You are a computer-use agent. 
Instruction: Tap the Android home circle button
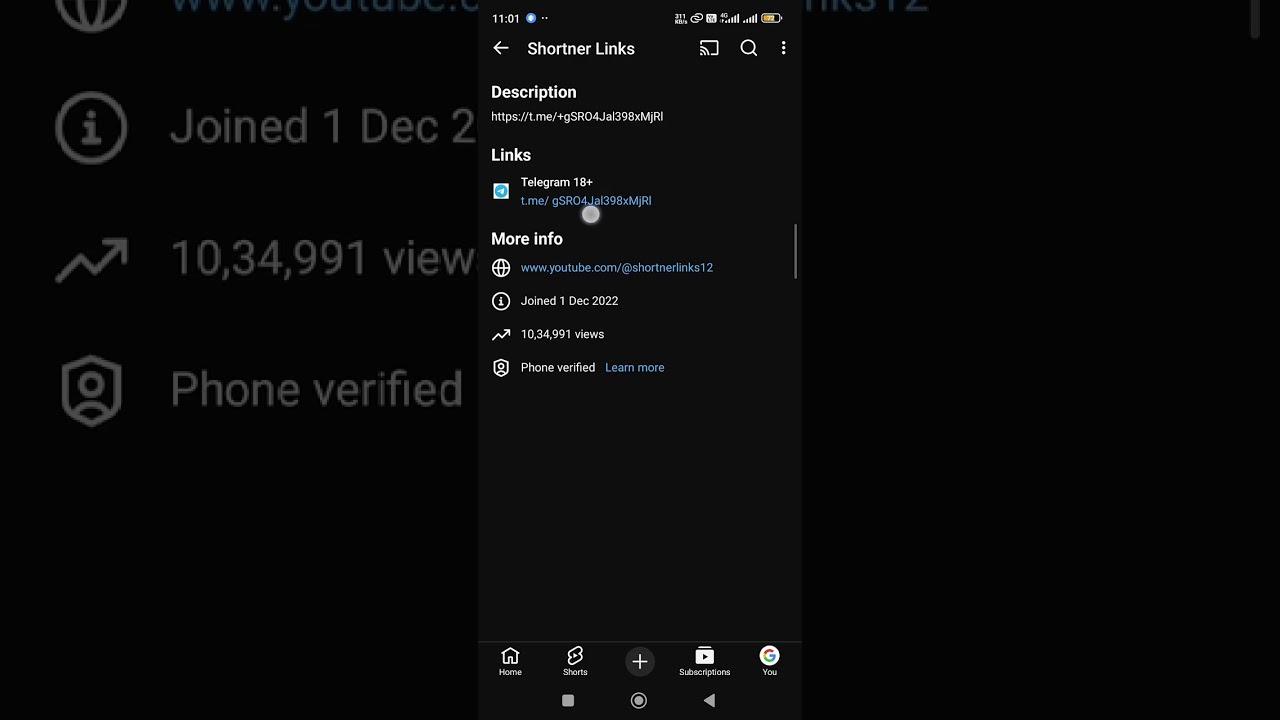click(639, 701)
